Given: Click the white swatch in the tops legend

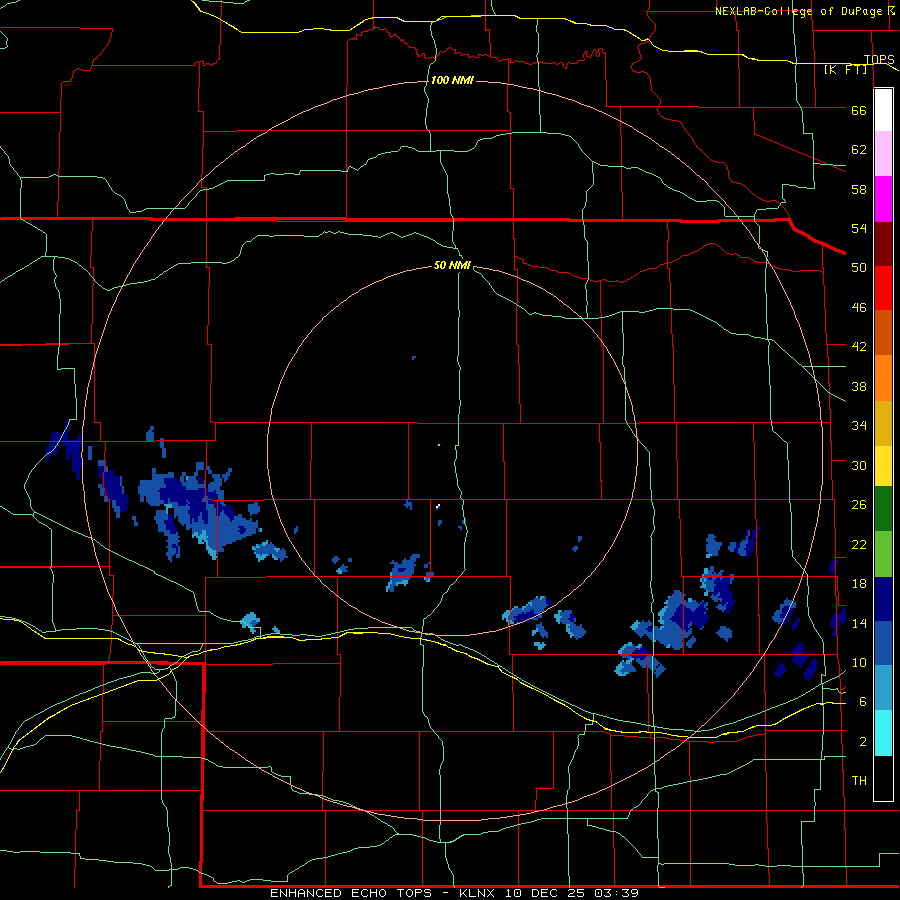Looking at the screenshot, I should point(883,110).
